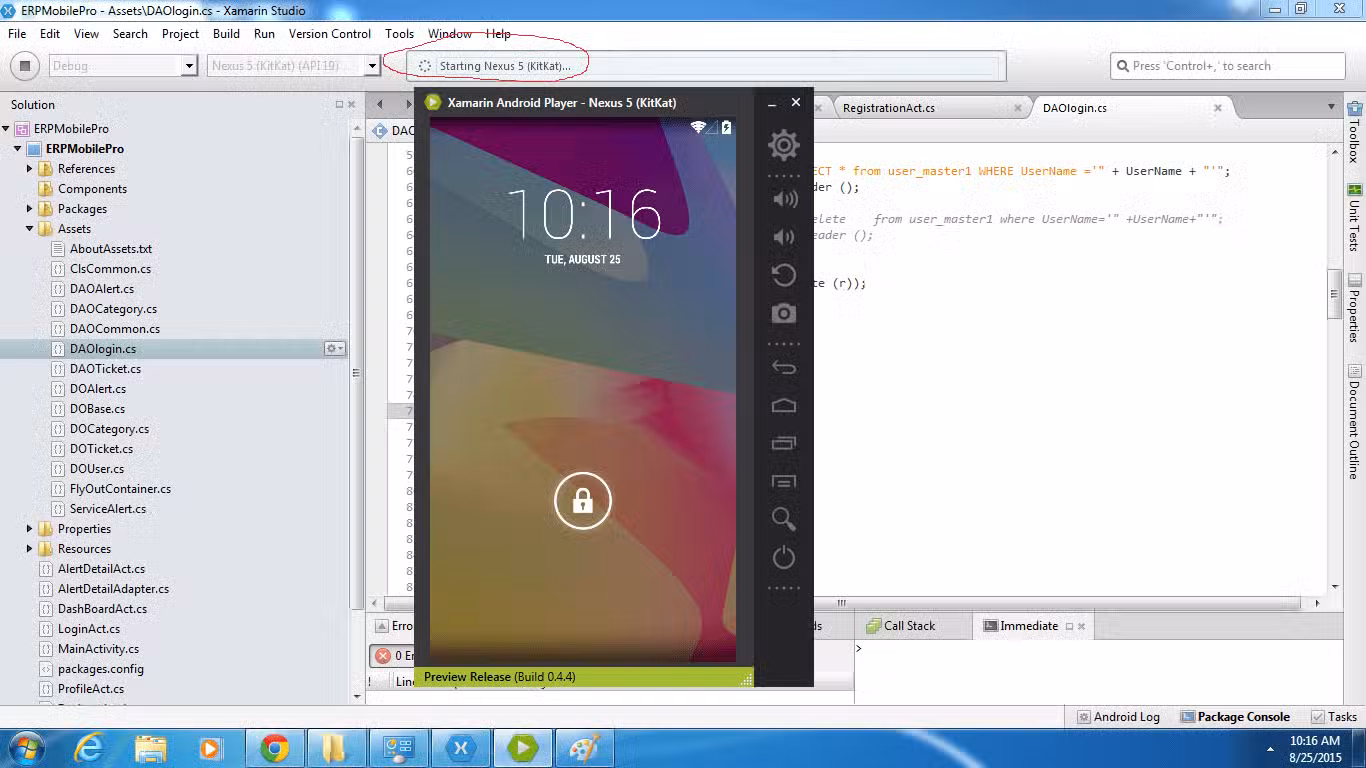1366x768 pixels.
Task: Open the Package Console panel
Action: tap(1235, 717)
